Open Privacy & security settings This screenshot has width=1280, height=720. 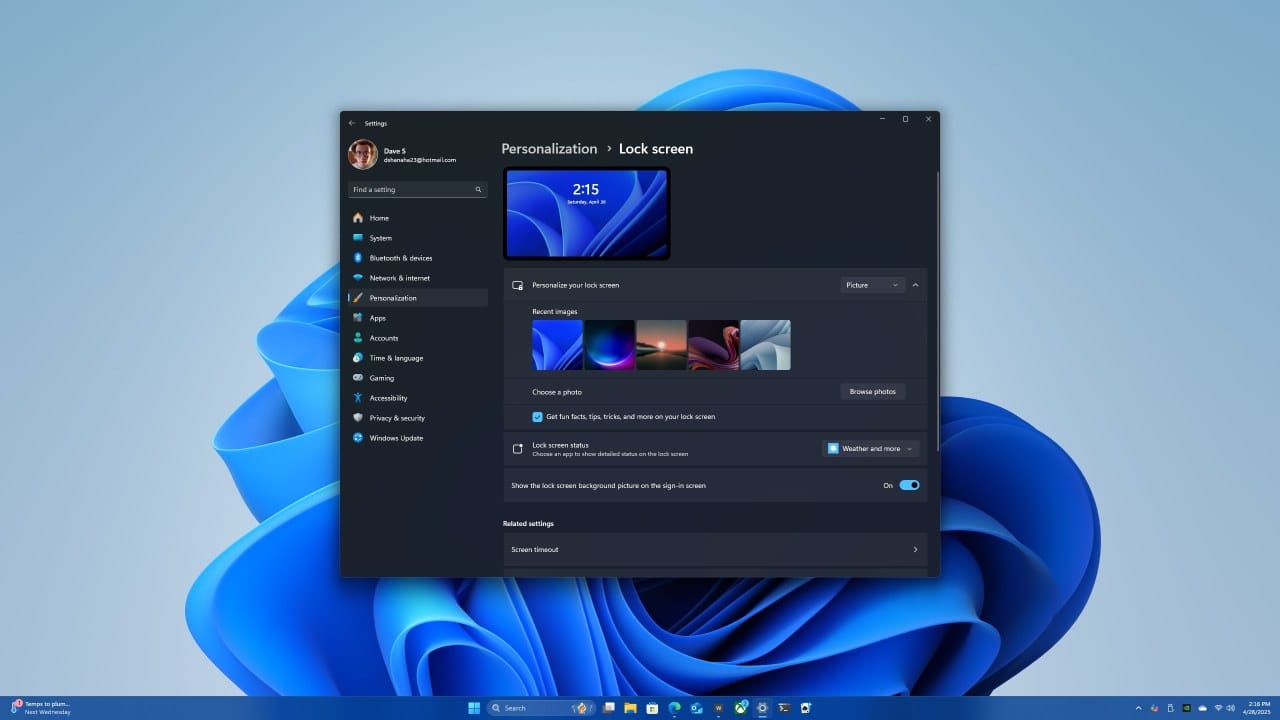pyautogui.click(x=396, y=418)
